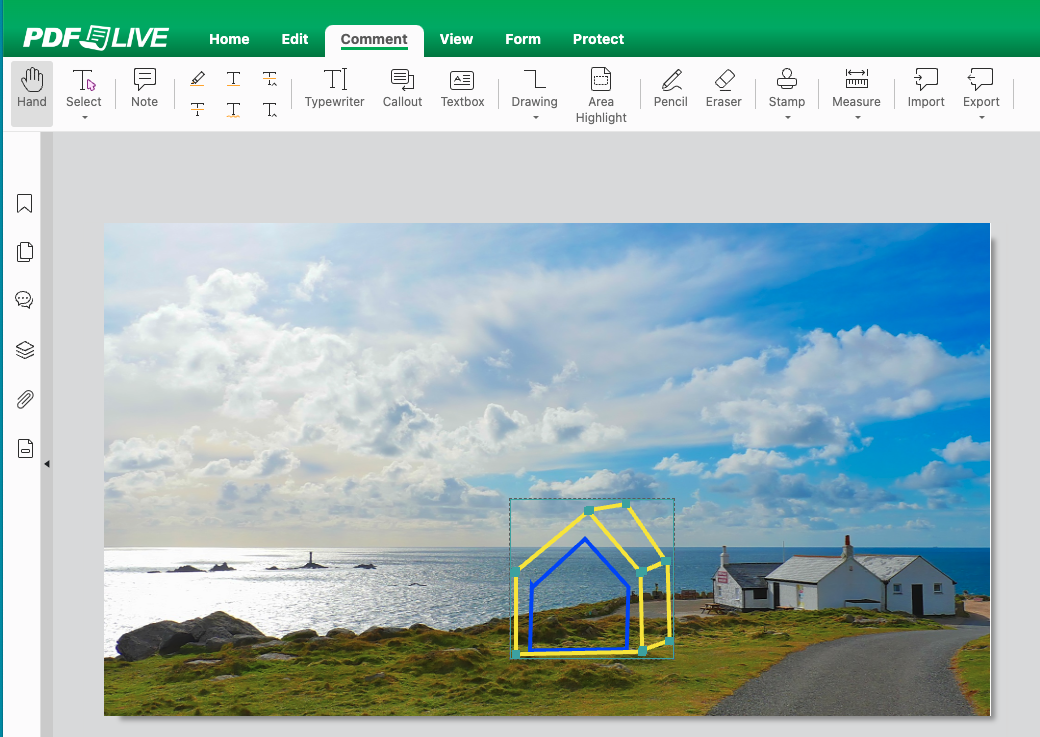Viewport: 1040px width, 737px height.
Task: Select the Strikethrough annotation tool
Action: [x=197, y=109]
